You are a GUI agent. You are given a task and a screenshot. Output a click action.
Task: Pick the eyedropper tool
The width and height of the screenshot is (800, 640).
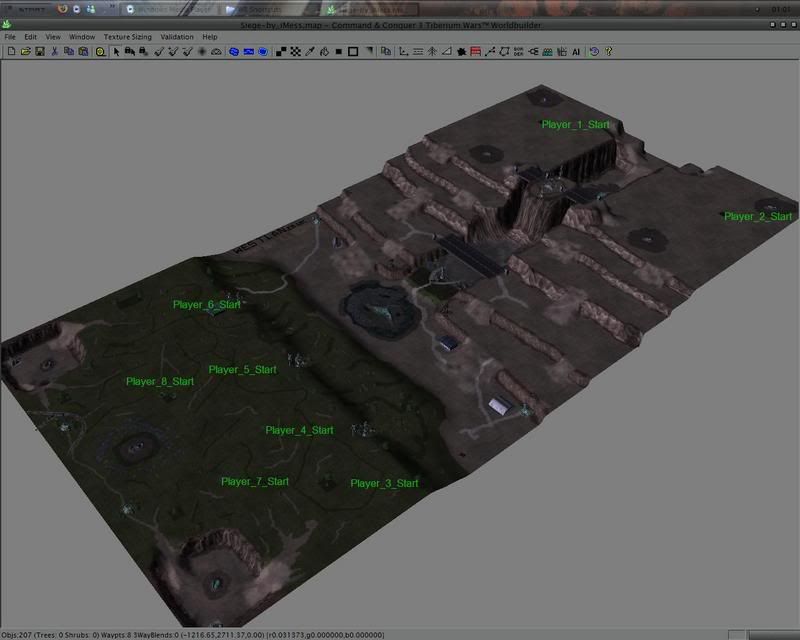pos(310,52)
